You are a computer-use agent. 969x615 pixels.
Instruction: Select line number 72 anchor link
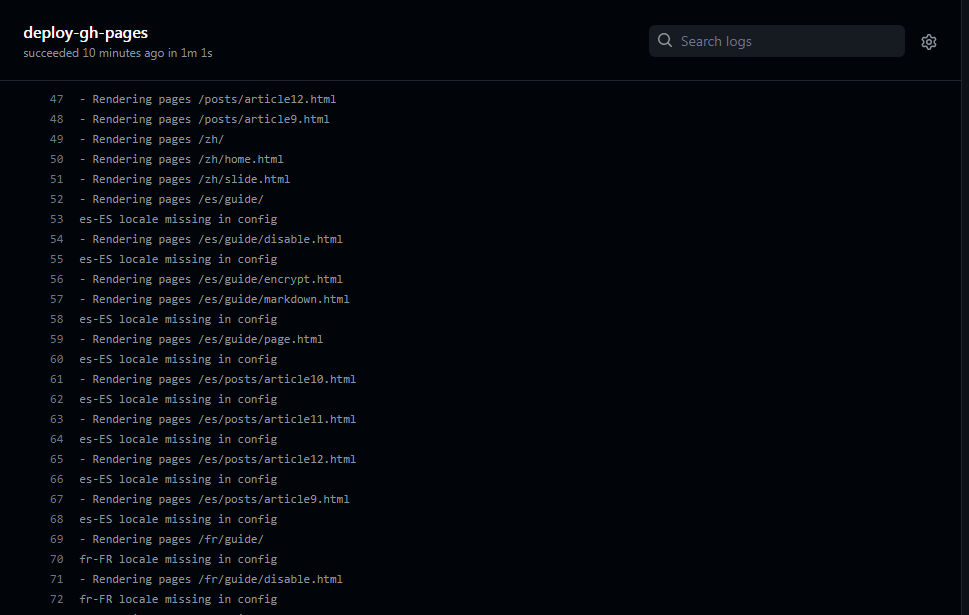coord(56,598)
